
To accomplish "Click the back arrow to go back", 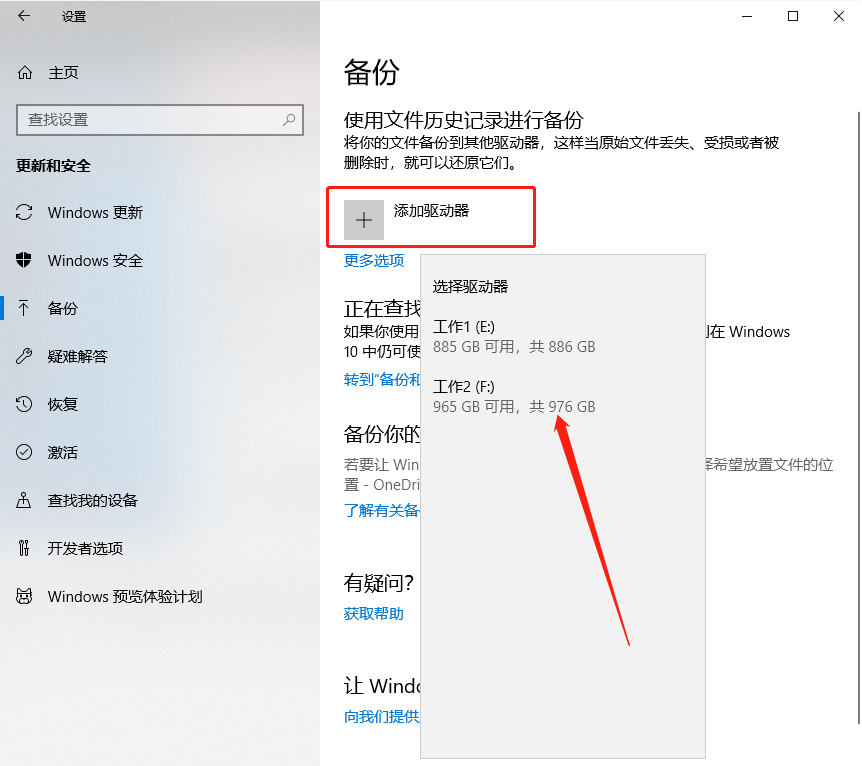I will 22,16.
